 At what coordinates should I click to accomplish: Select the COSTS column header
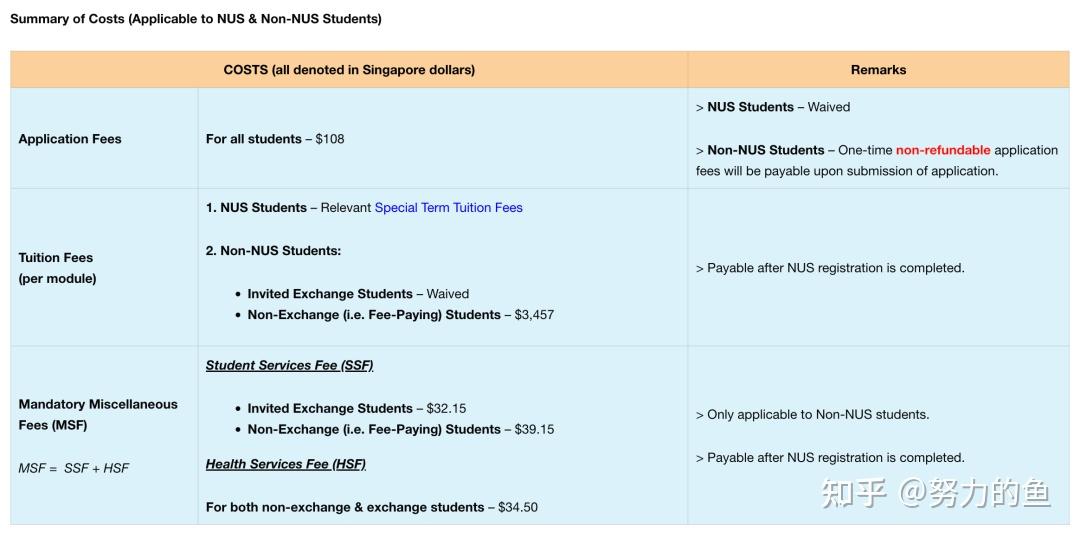(x=349, y=70)
